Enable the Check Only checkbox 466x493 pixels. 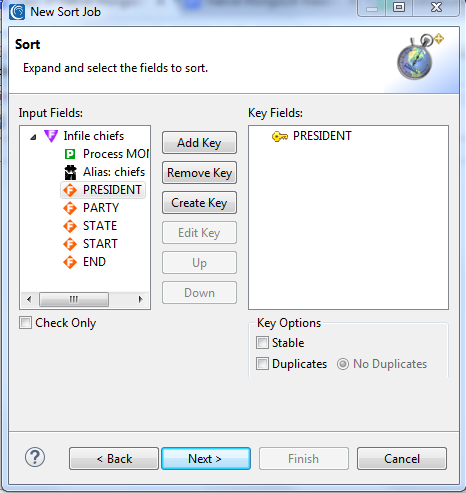(26, 323)
